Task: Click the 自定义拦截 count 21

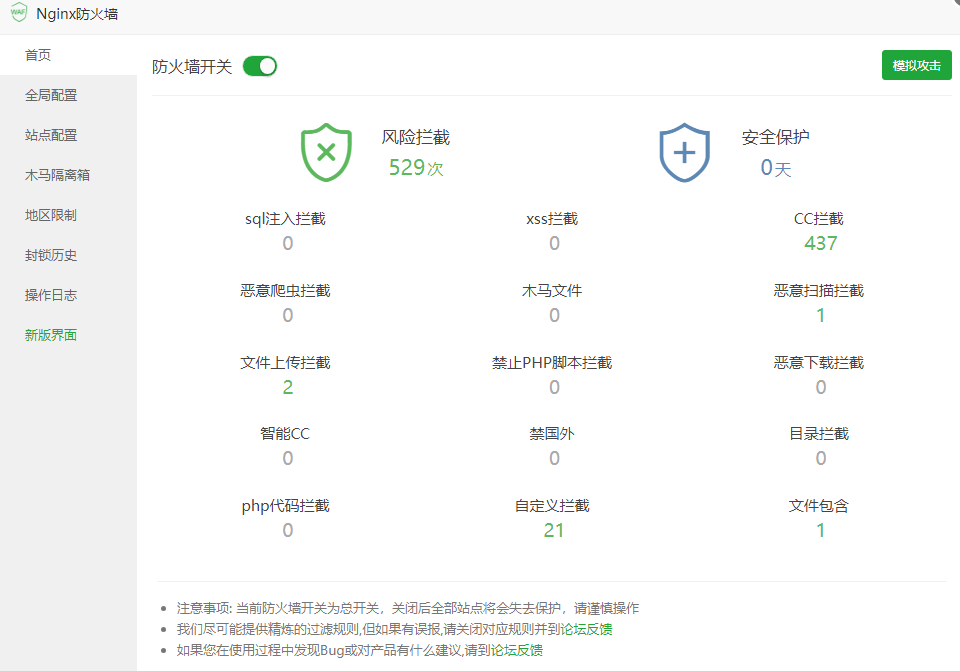Action: [553, 531]
